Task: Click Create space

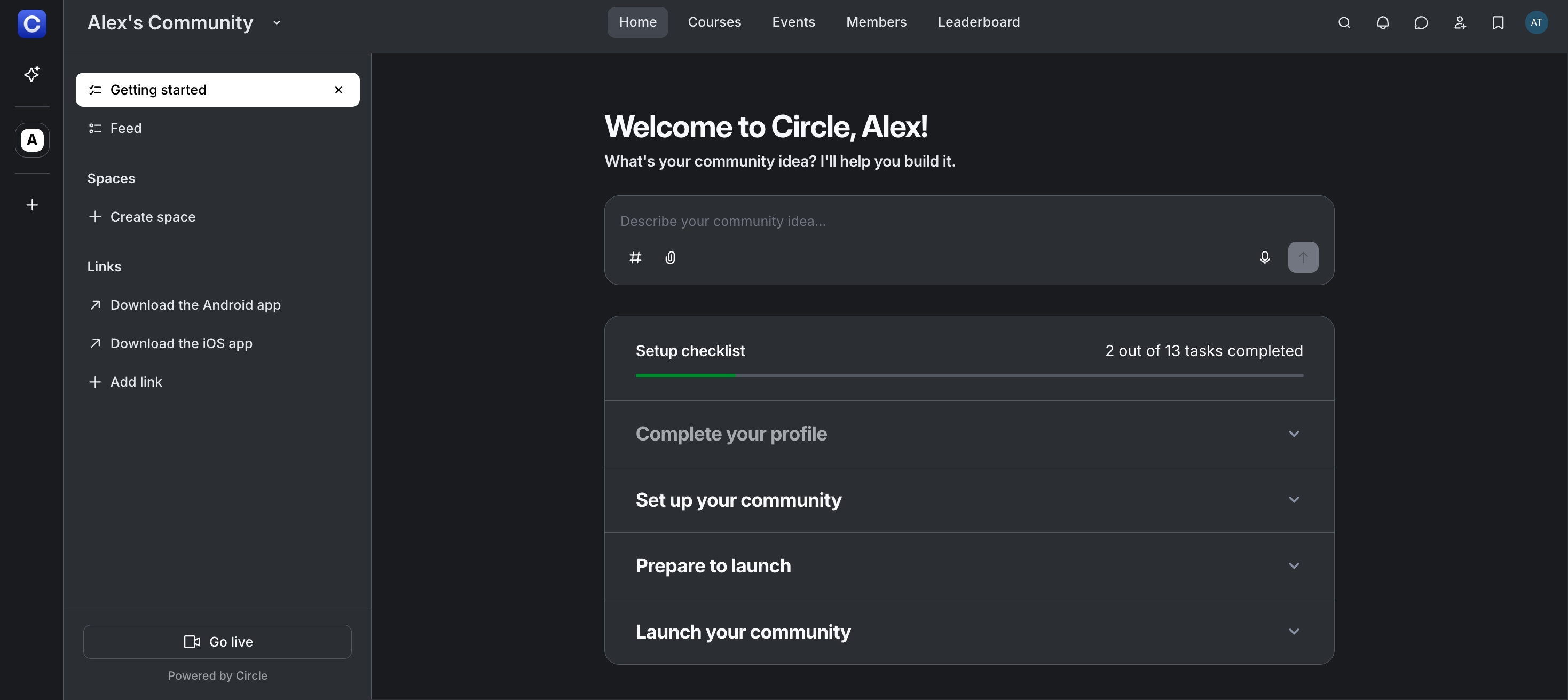Action: (217, 217)
